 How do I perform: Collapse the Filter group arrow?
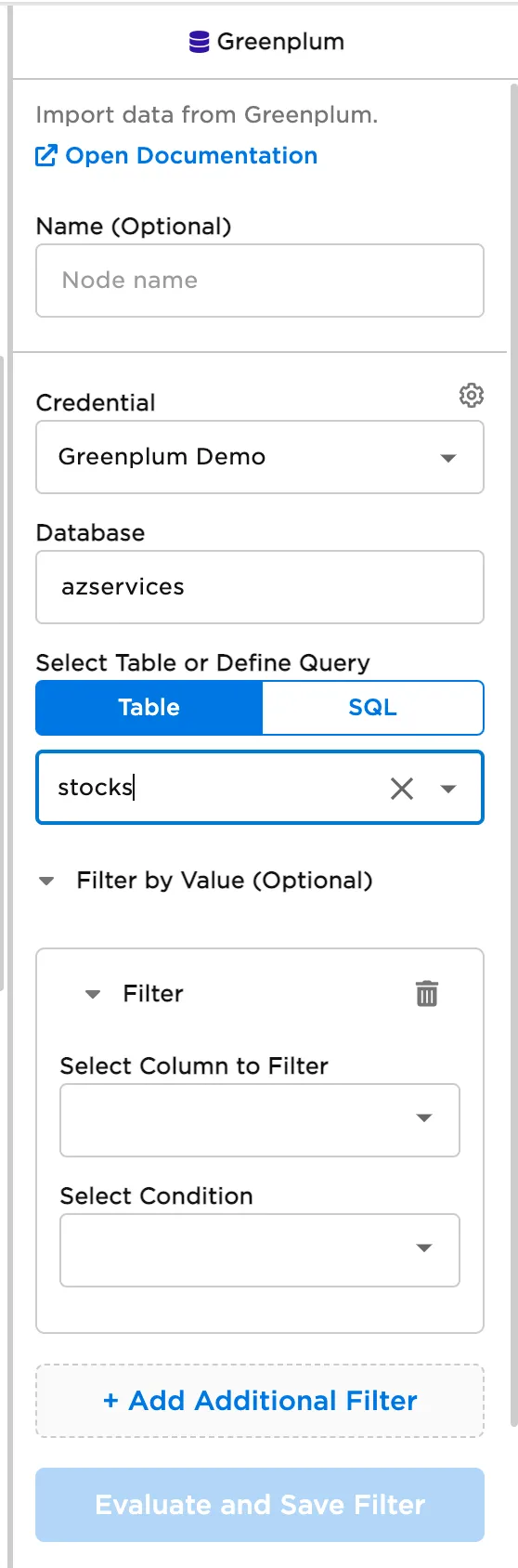[x=93, y=994]
